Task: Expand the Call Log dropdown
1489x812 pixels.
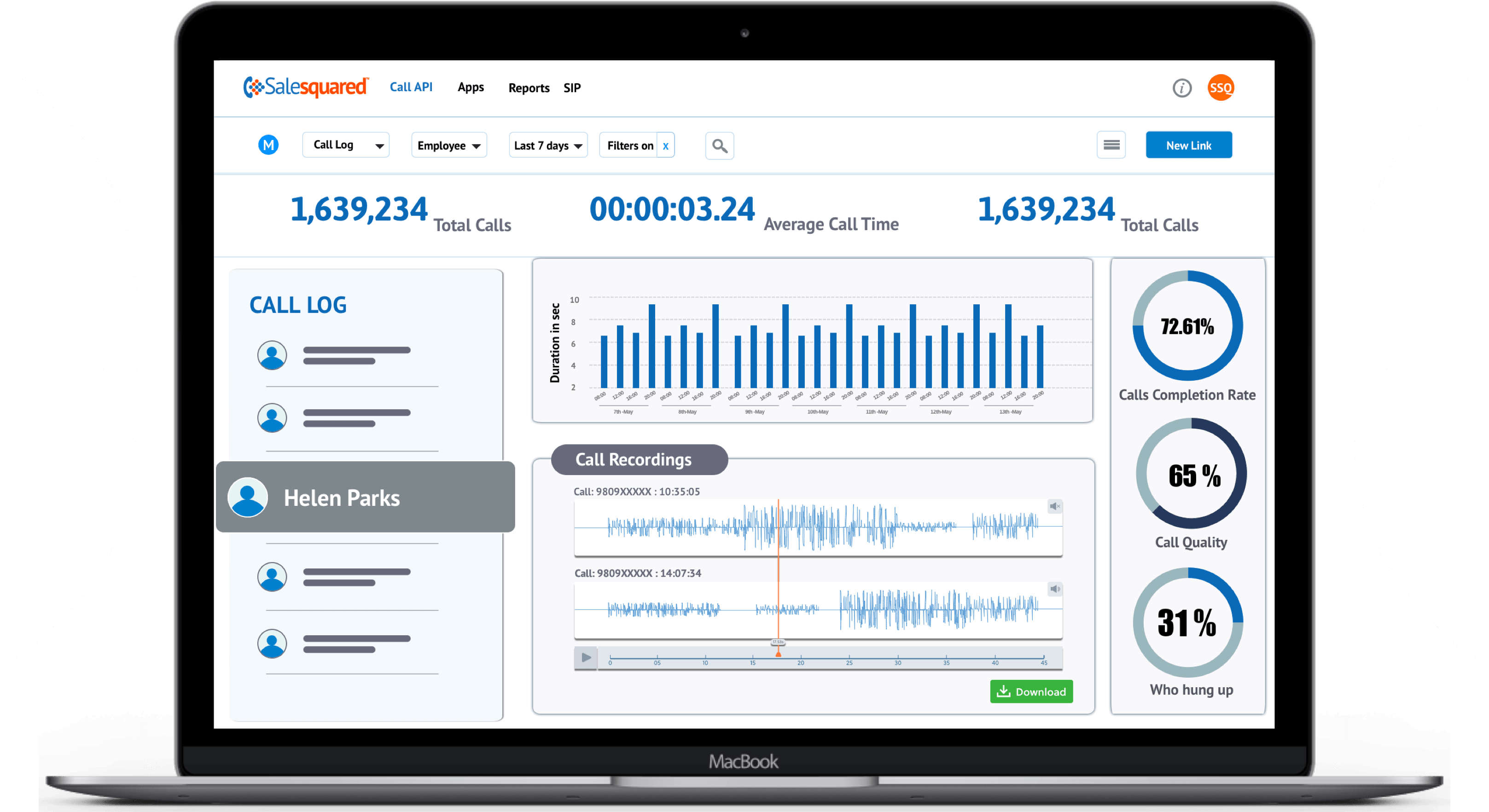Action: [346, 145]
